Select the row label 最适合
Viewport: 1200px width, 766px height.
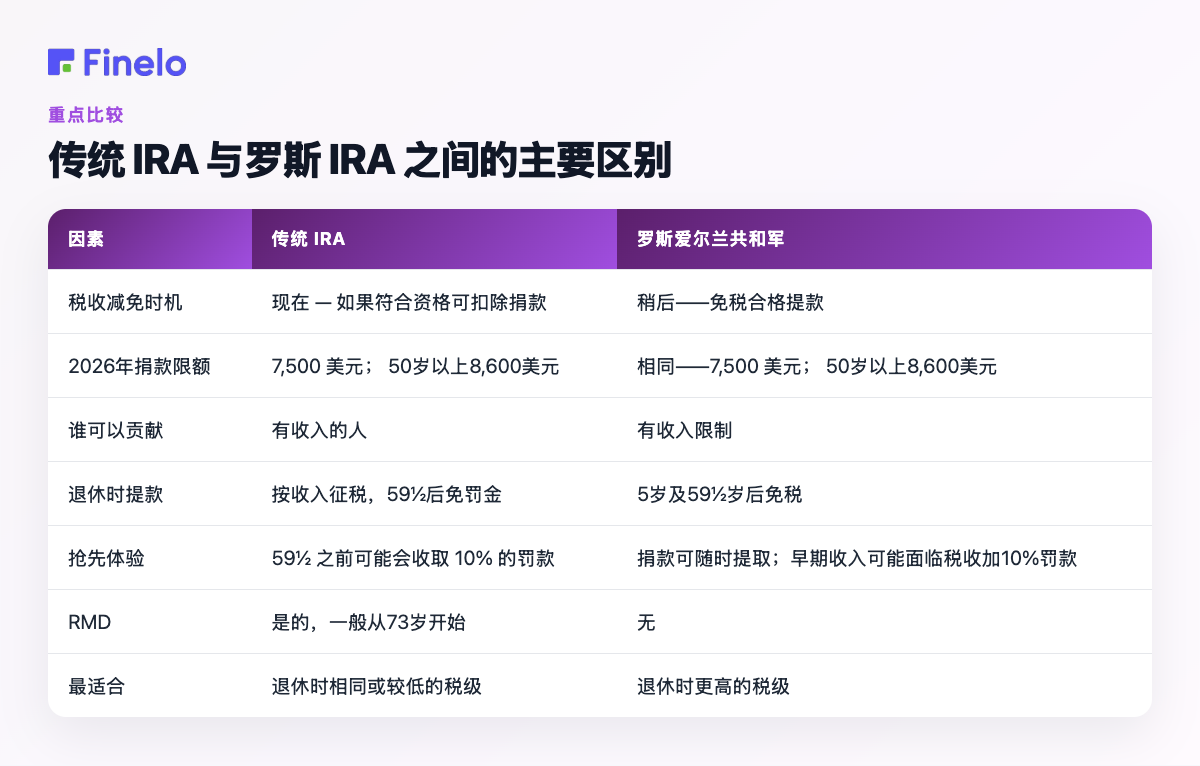coord(96,686)
